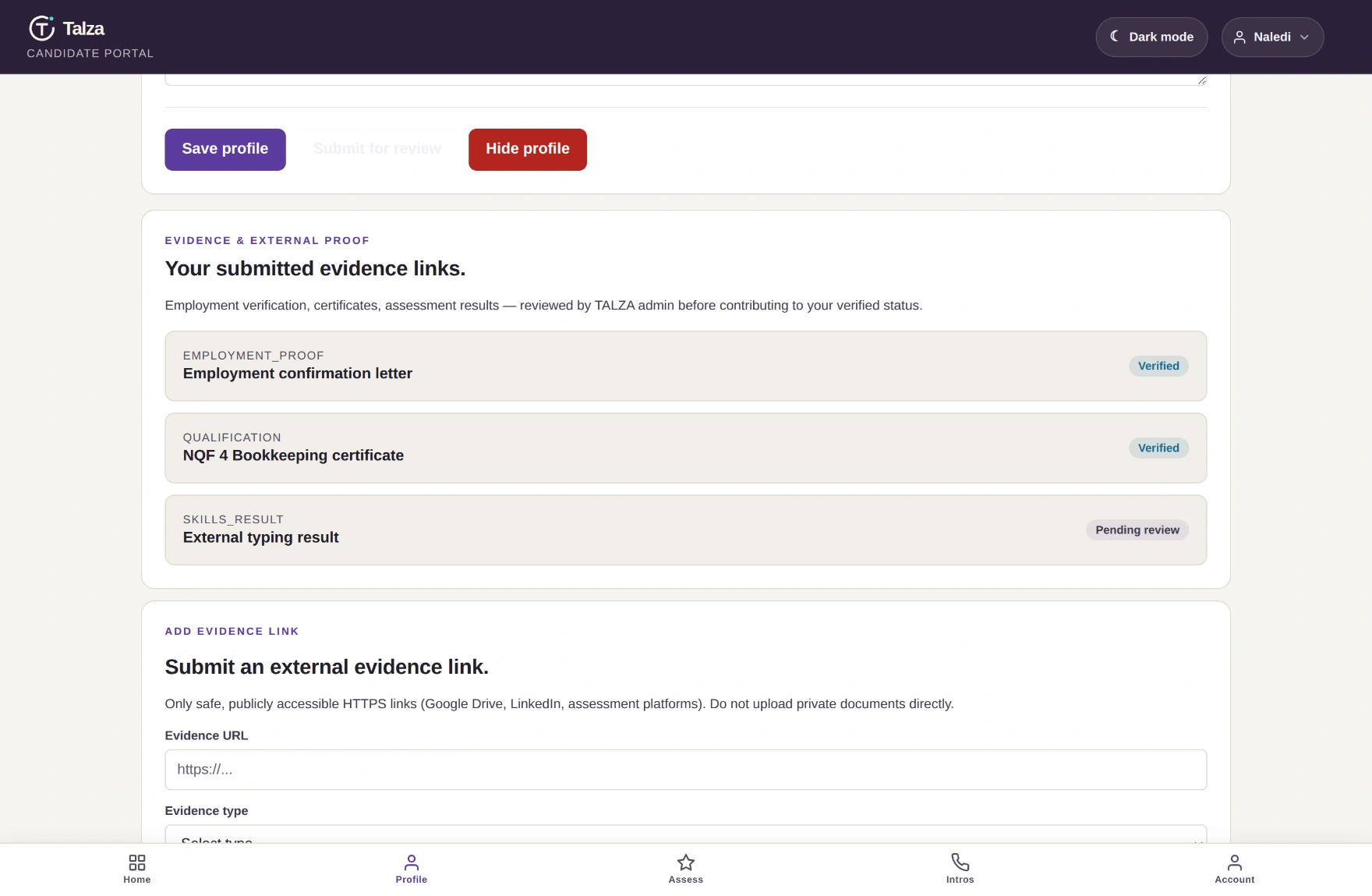Viewport: 1372px width, 896px height.
Task: Go to Home in bottom navigation
Action: click(x=137, y=869)
